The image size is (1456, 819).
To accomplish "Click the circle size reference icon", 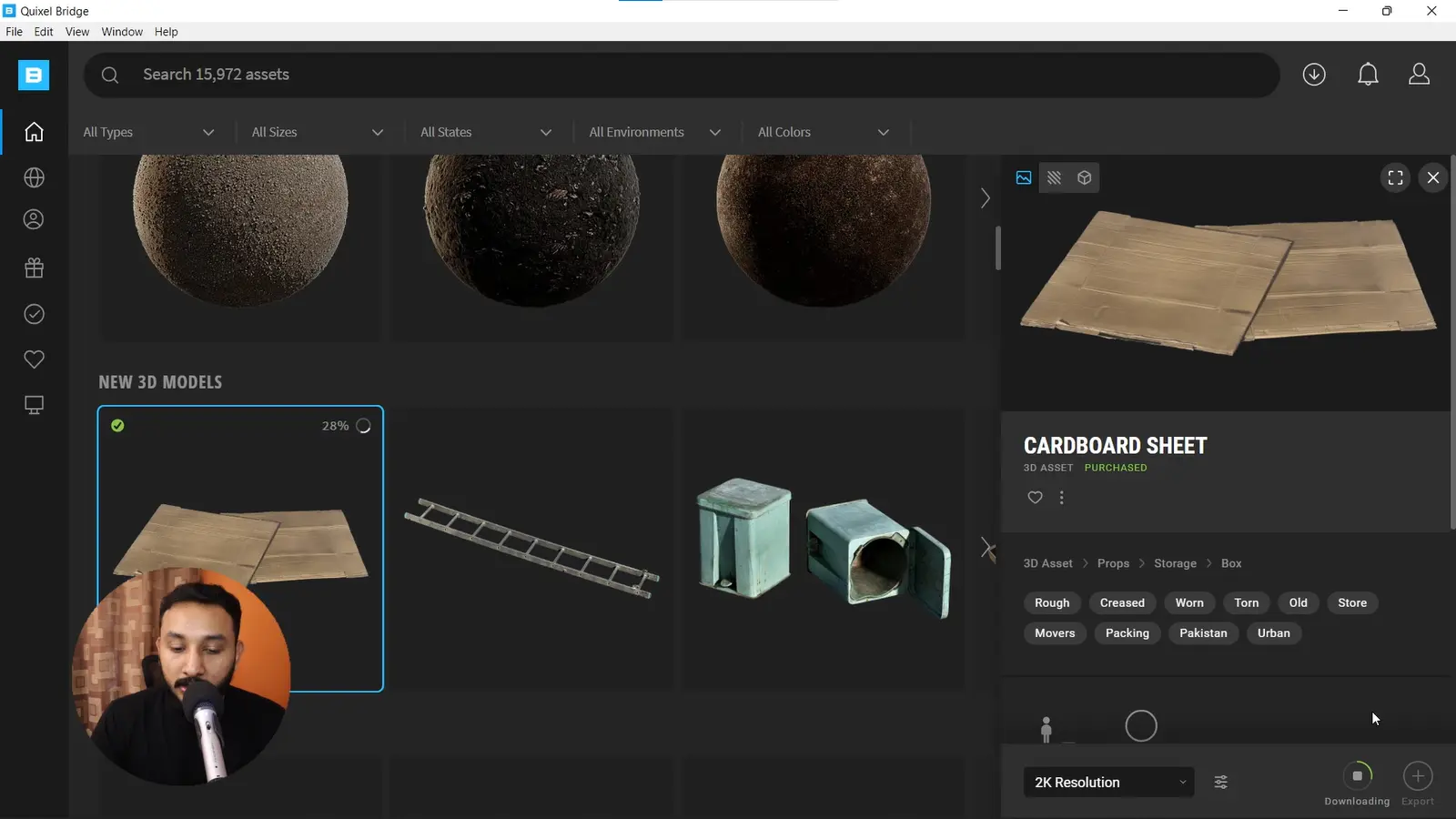I will coord(1141,726).
